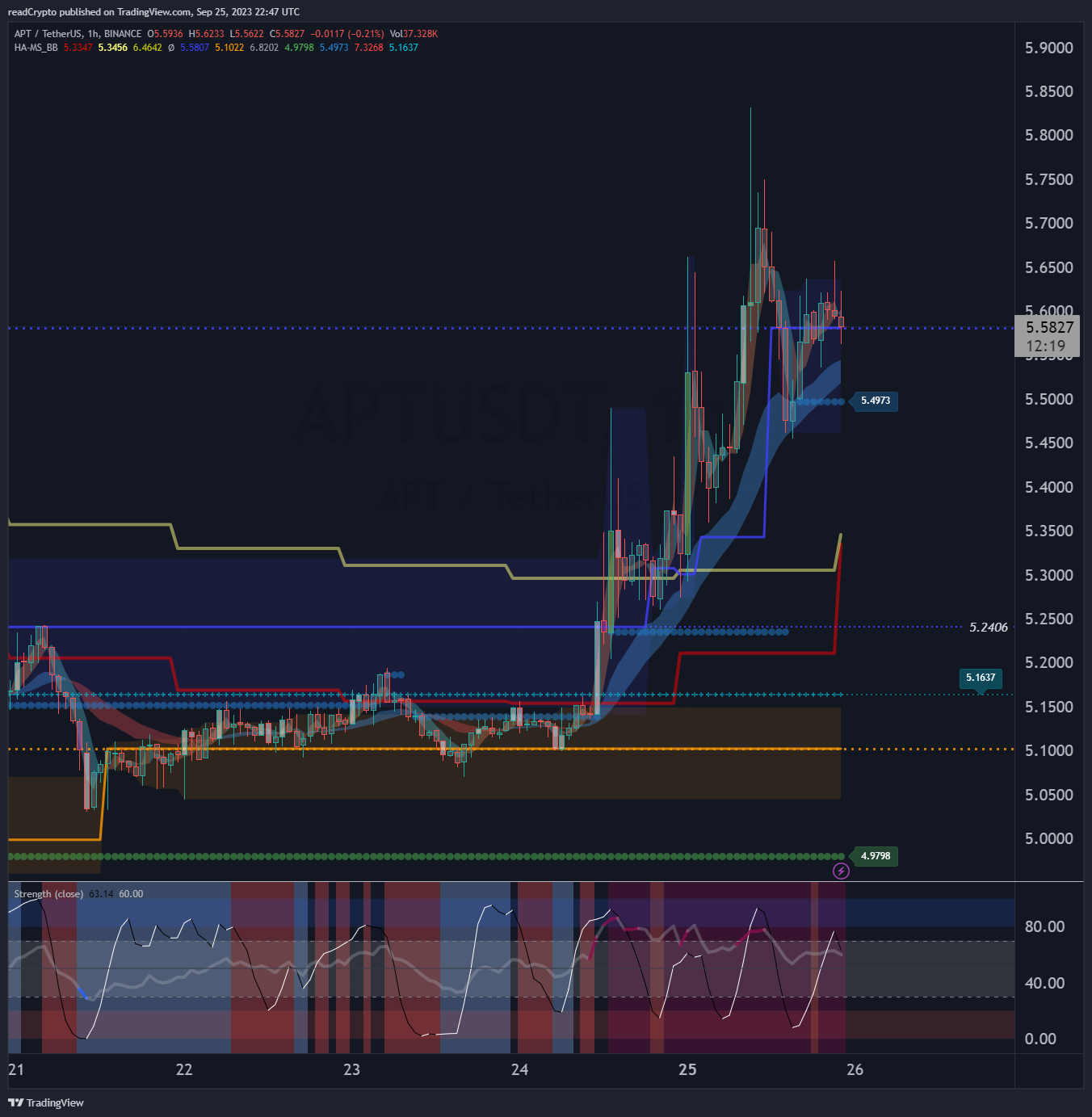This screenshot has height=1117, width=1092.
Task: Click the 5.3000 price axis label
Action: (x=1049, y=575)
